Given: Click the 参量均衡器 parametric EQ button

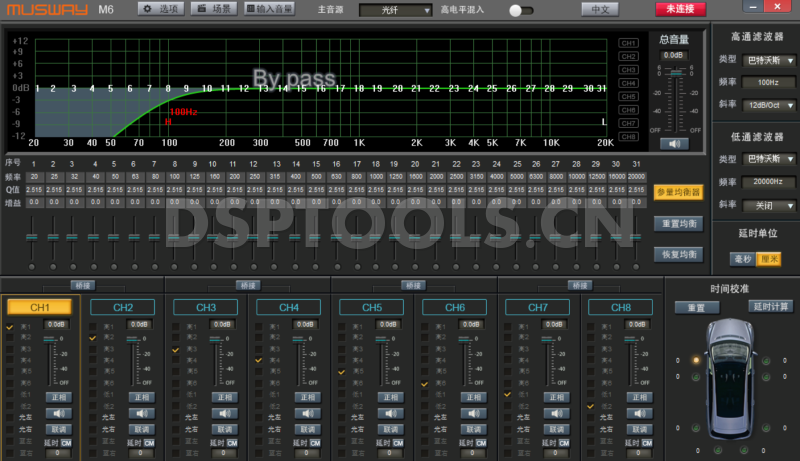Looking at the screenshot, I should click(679, 192).
